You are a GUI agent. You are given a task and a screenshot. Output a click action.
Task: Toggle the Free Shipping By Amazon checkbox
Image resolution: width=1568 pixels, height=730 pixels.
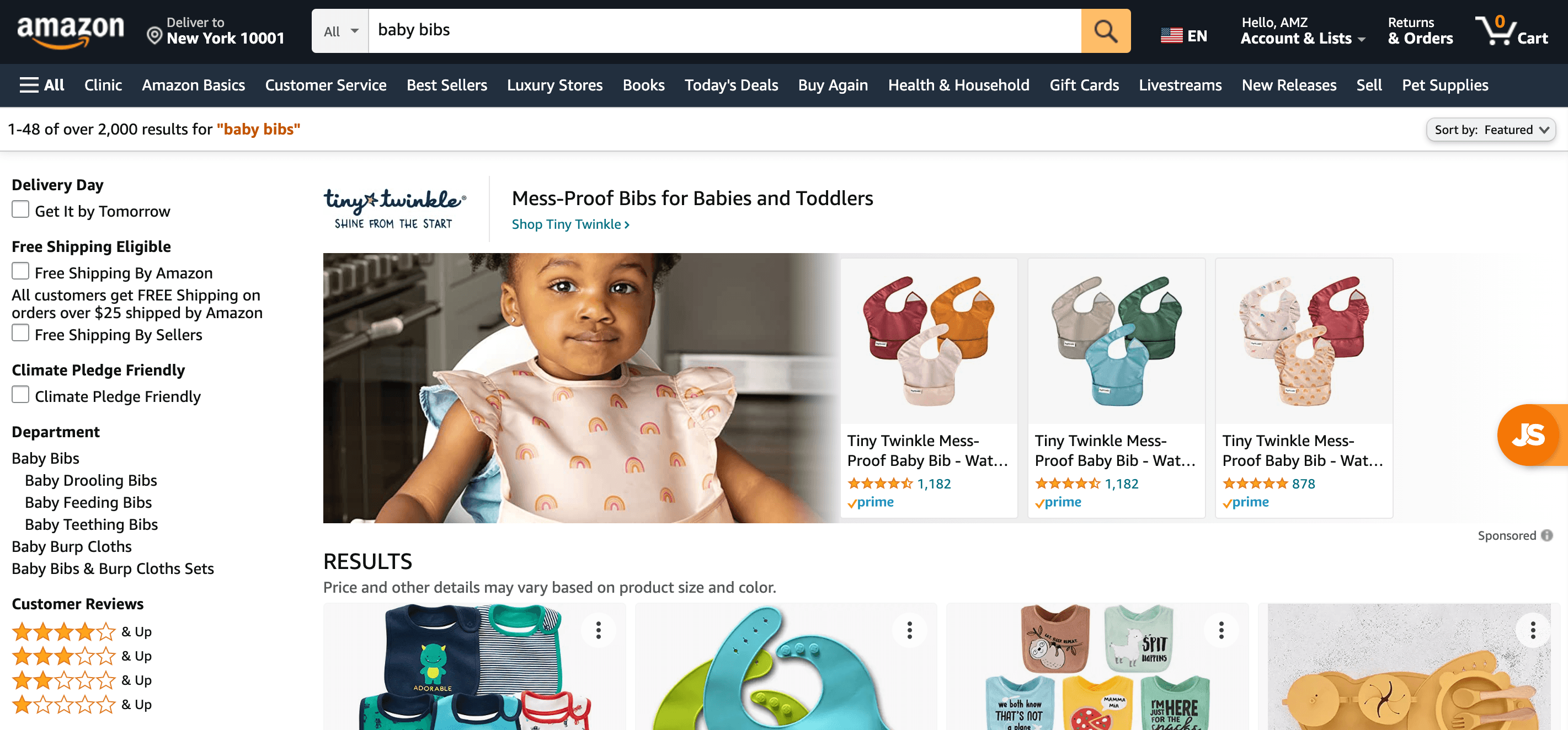[x=21, y=270]
